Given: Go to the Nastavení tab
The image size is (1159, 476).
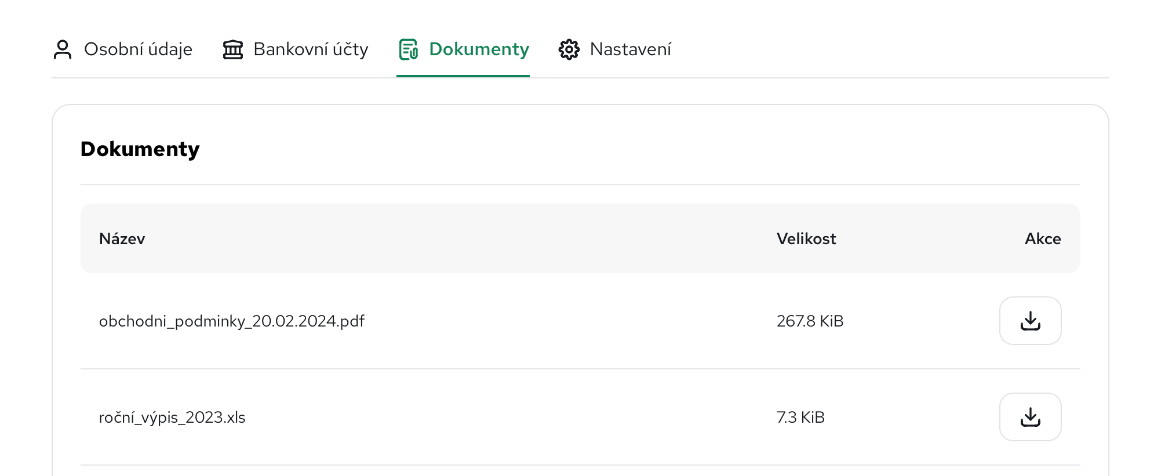Looking at the screenshot, I should click(x=630, y=49).
